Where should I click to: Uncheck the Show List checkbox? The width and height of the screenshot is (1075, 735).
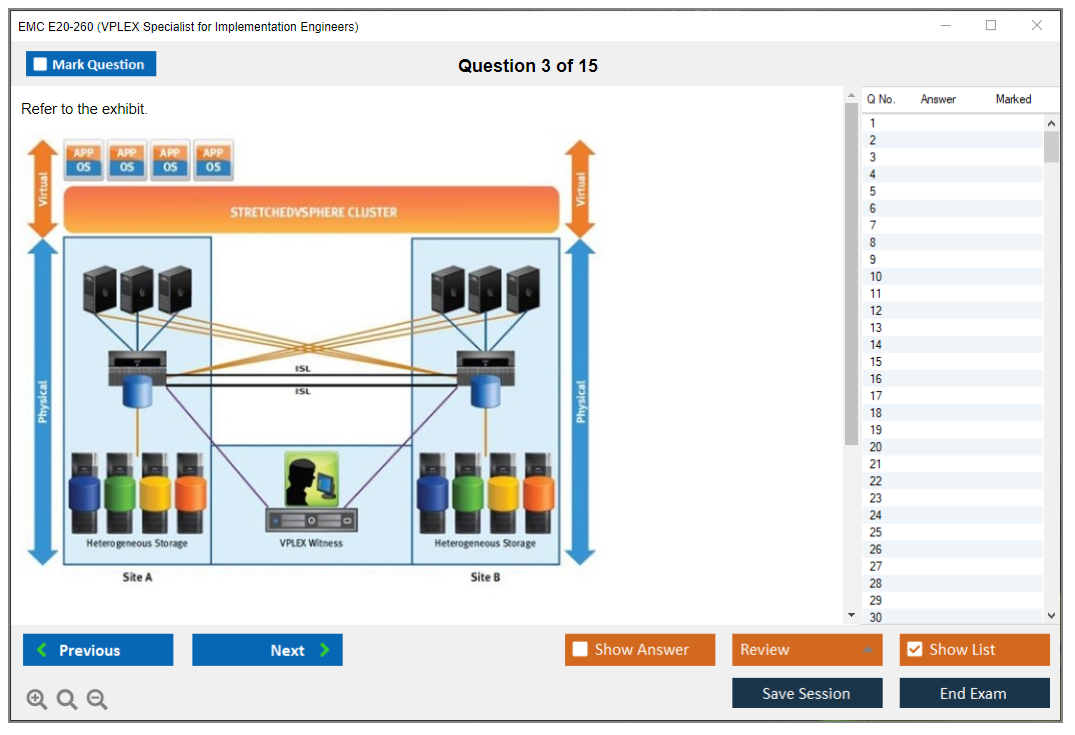click(914, 650)
